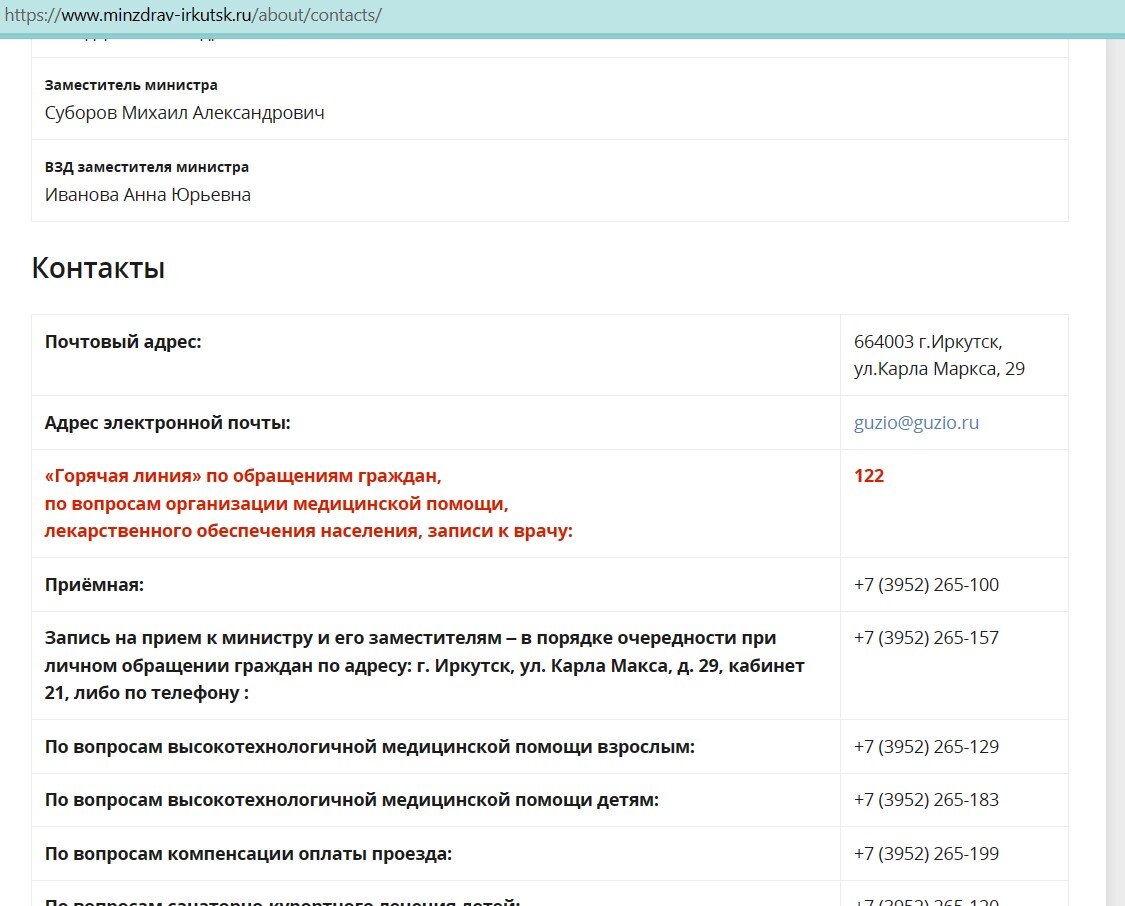Open the guzio@guzio.ru email link

(916, 423)
